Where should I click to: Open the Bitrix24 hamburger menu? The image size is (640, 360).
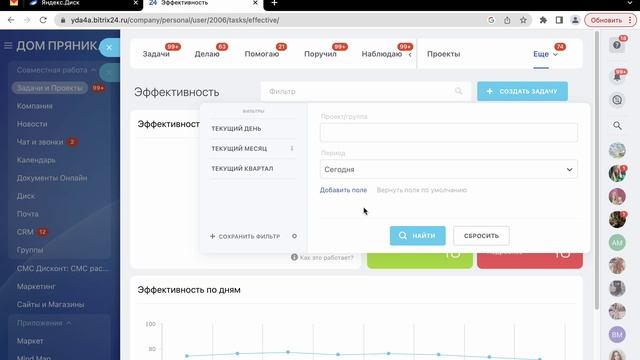(8, 46)
